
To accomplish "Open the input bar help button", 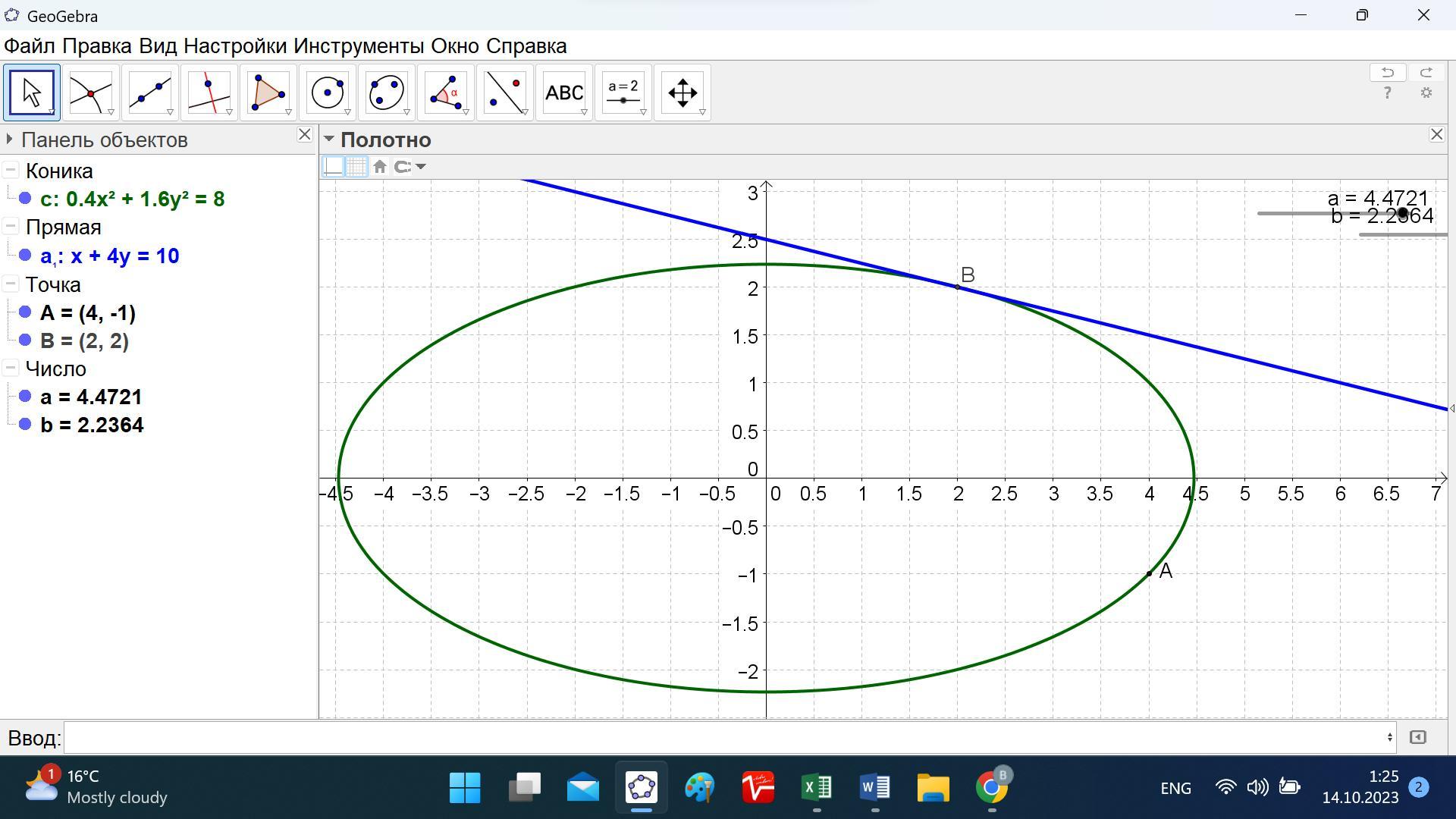I will click(1417, 737).
